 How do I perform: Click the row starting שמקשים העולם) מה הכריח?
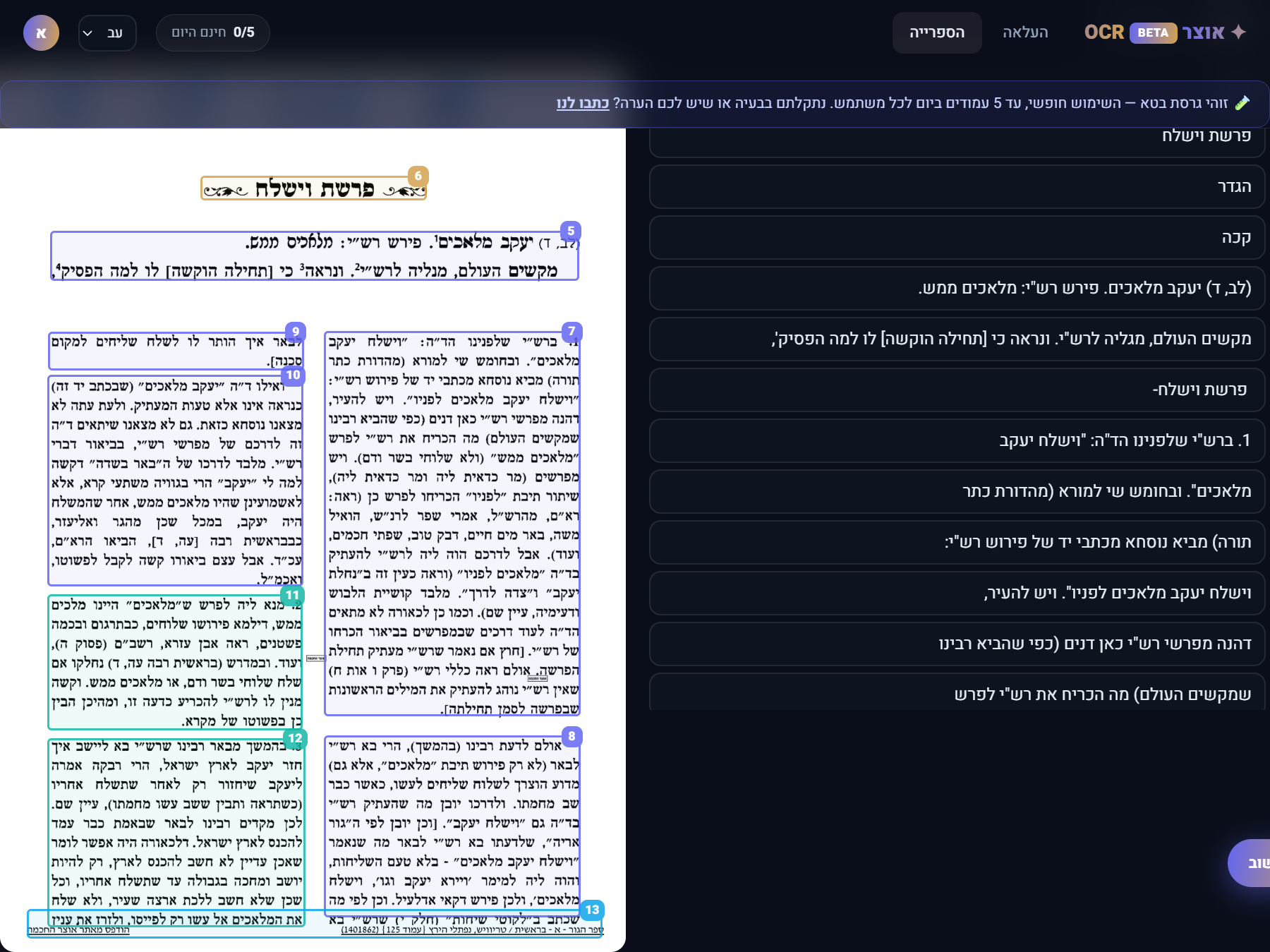point(957,692)
